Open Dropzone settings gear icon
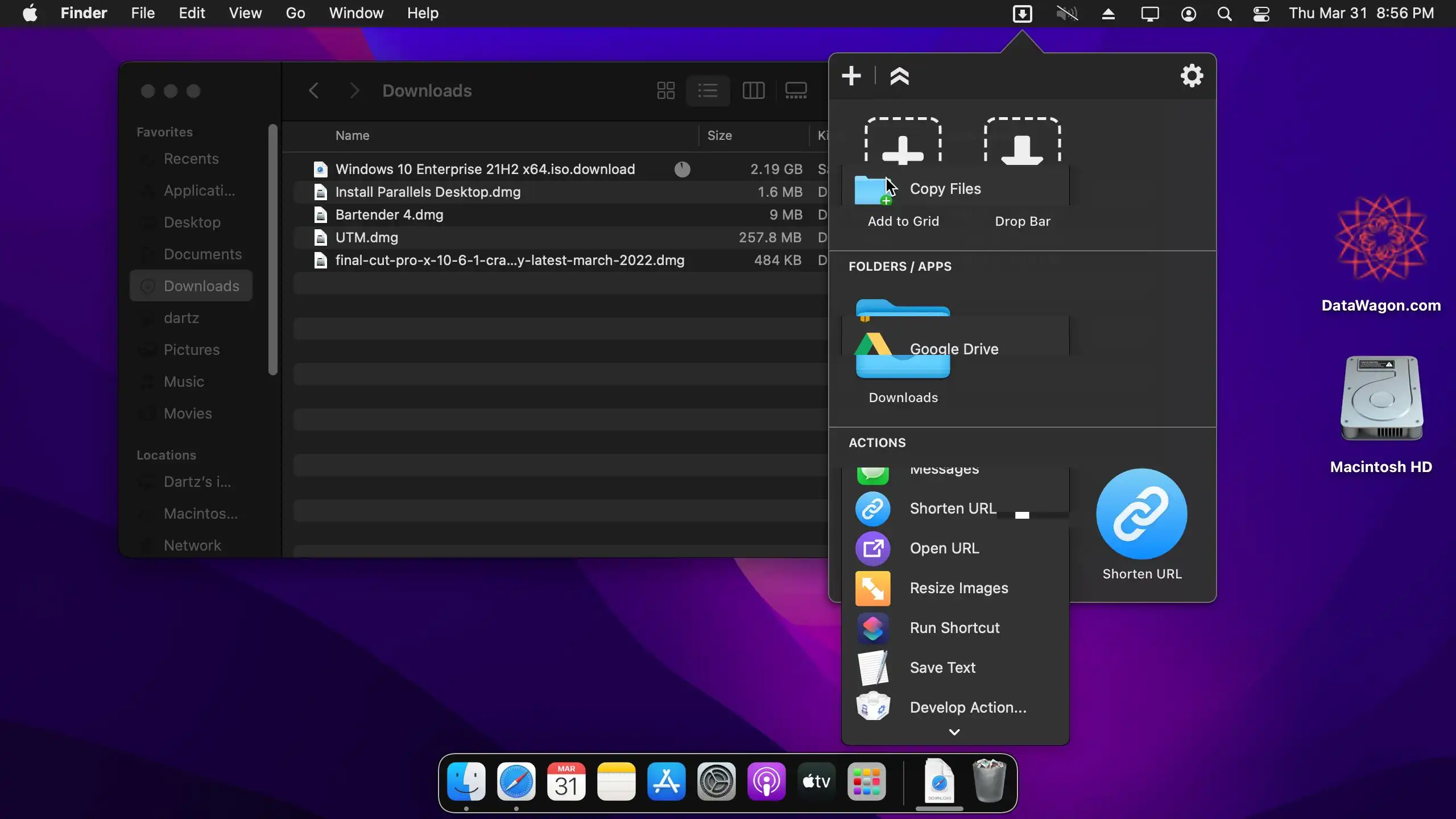The height and width of the screenshot is (819, 1456). [1192, 76]
